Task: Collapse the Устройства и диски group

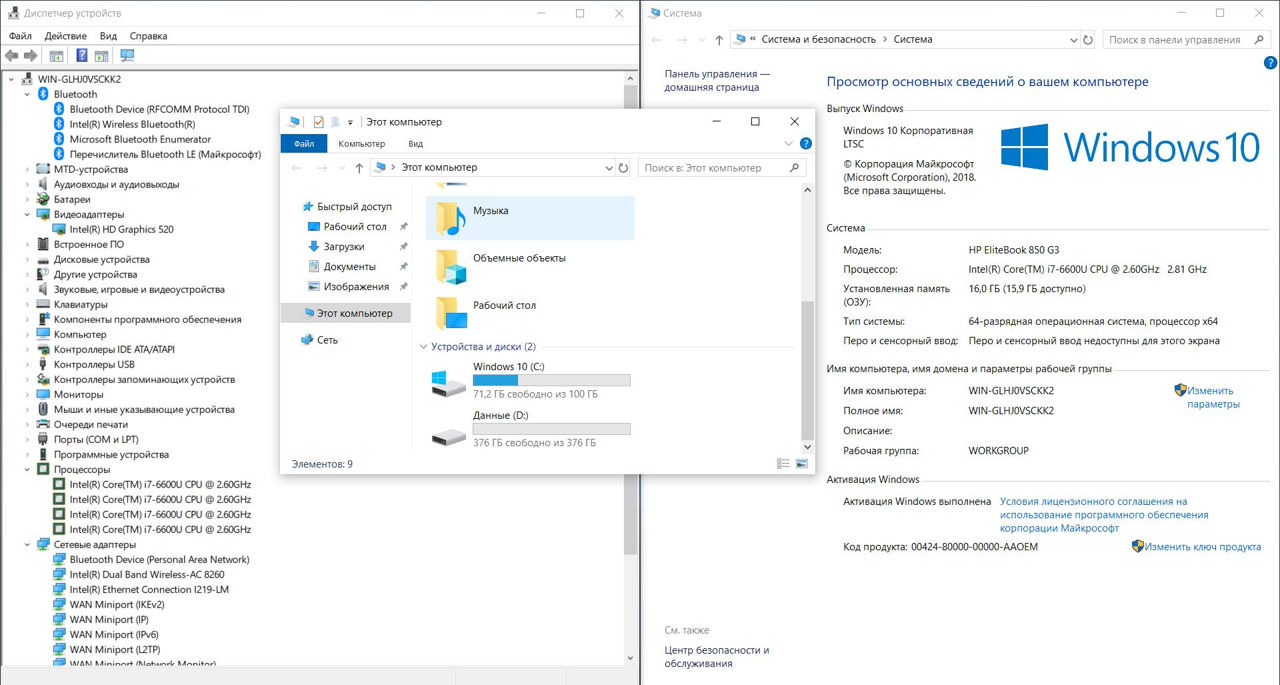Action: coord(424,347)
